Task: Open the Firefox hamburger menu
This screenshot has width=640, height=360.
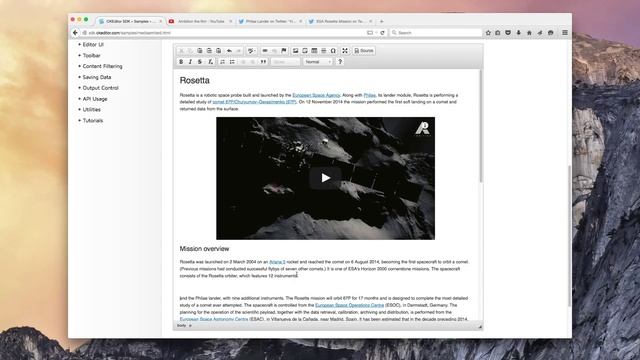Action: tap(565, 33)
